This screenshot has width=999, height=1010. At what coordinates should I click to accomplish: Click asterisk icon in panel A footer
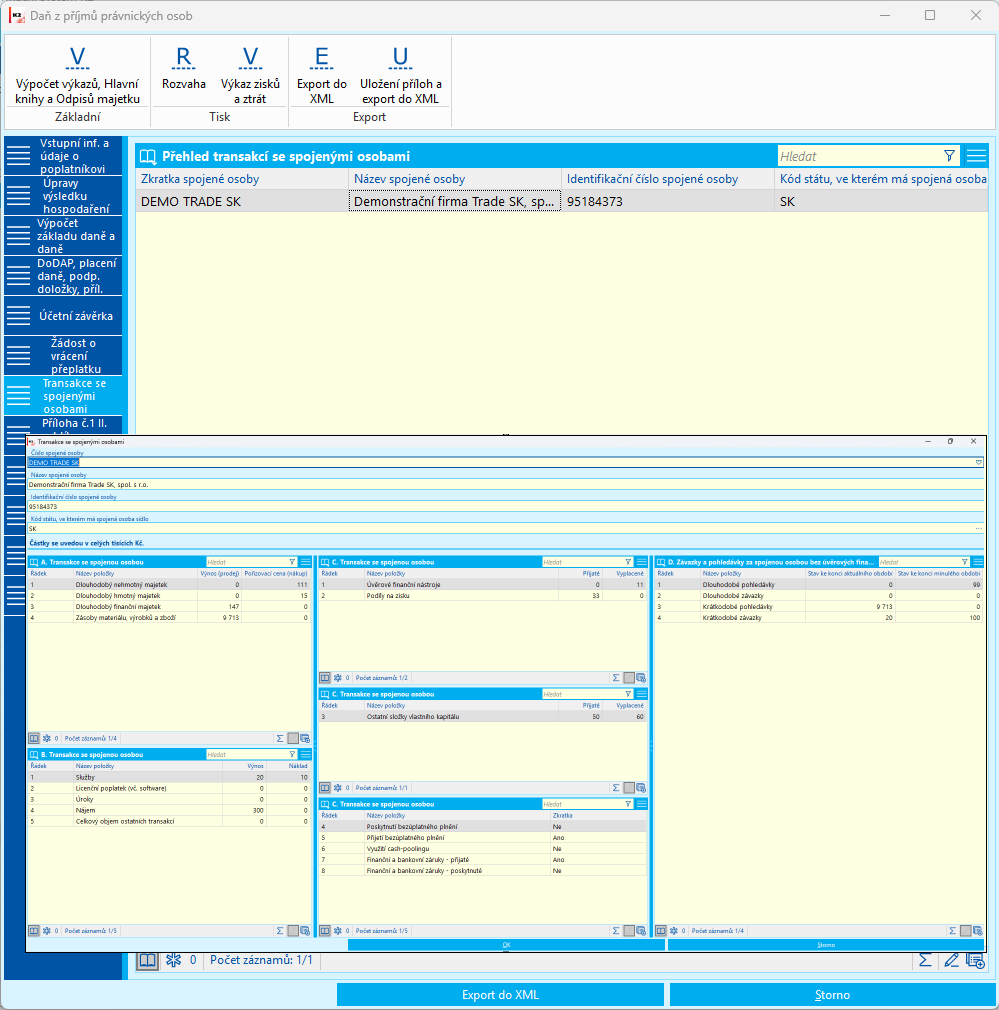point(46,738)
